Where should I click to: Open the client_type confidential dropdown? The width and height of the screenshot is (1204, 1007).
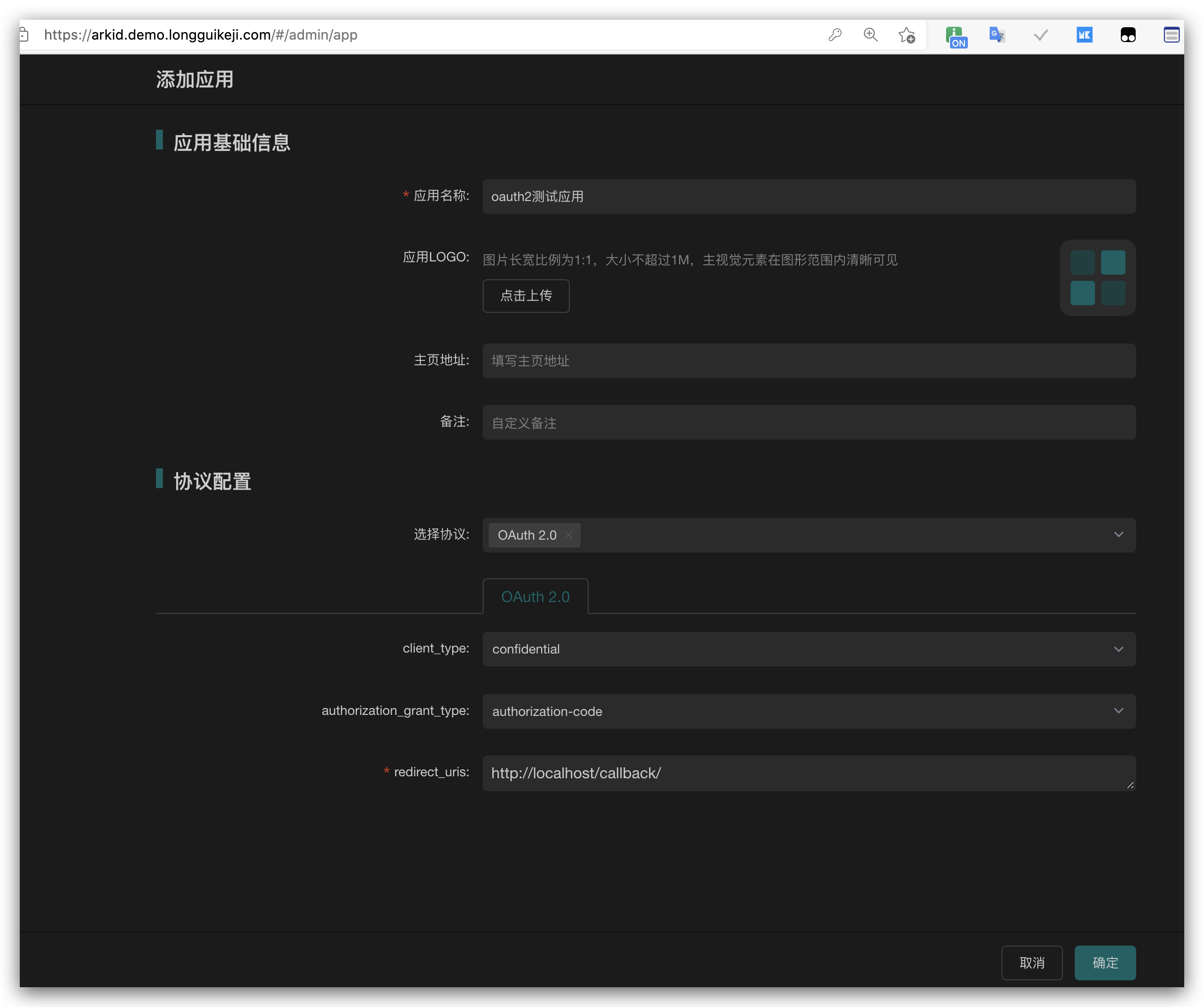coord(808,649)
